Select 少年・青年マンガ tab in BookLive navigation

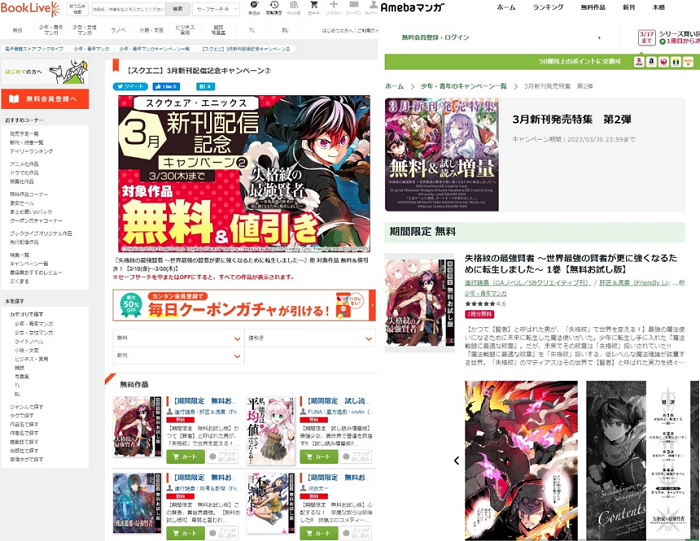point(51,30)
